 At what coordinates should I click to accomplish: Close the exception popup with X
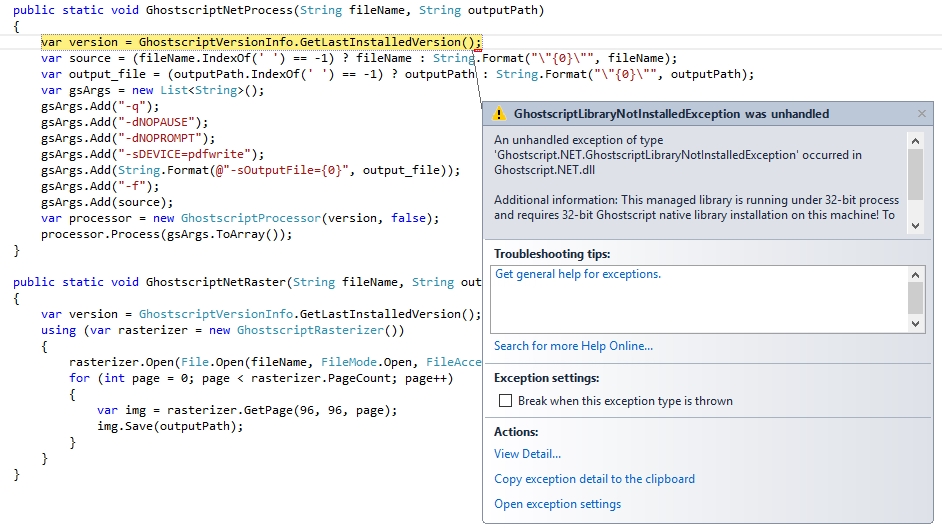[922, 114]
